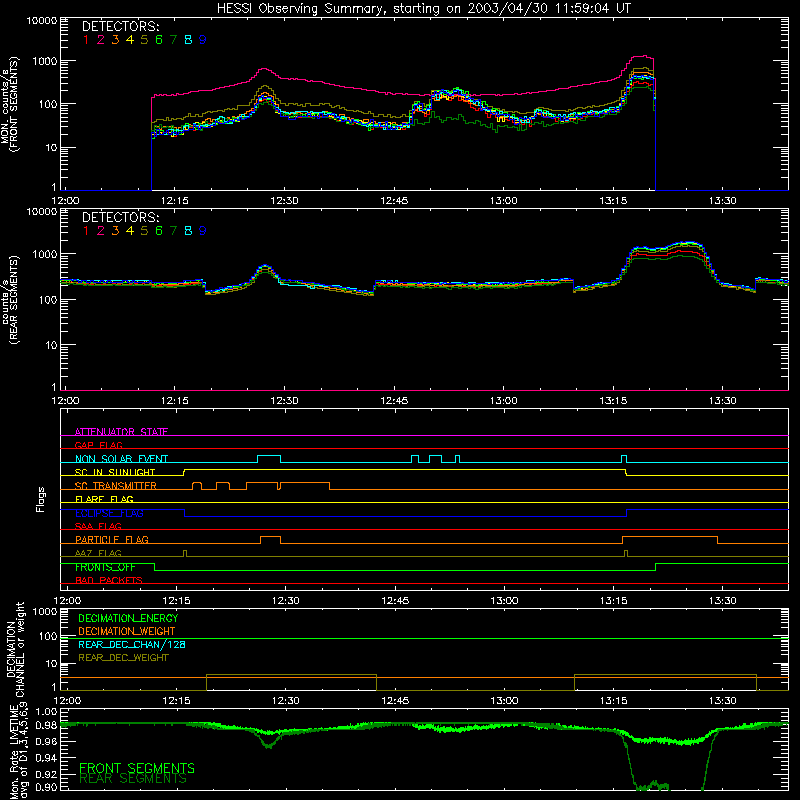Image resolution: width=800 pixels, height=800 pixels.
Task: Select the SC_TRANSMITTER flag label
Action: 116,486
